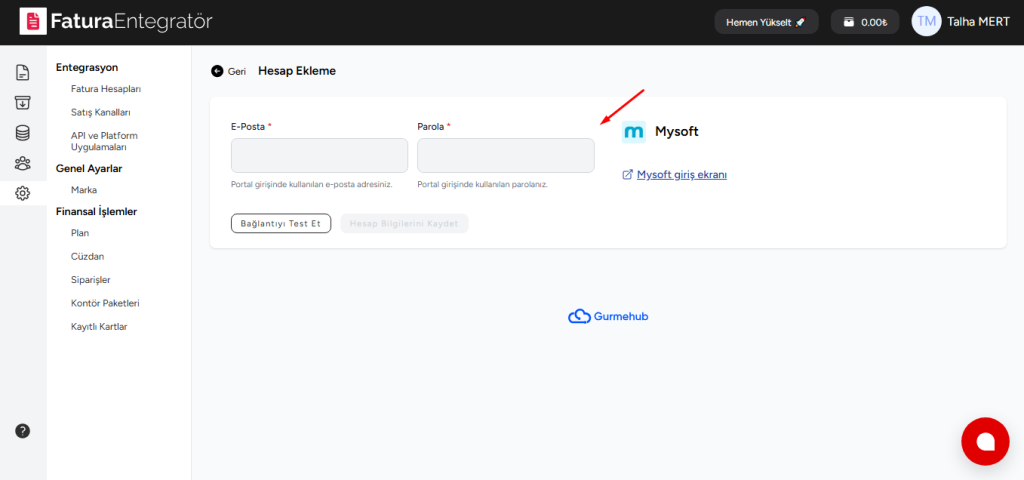Screen dimensions: 1024x480
Task: Open the database stack sidebar icon
Action: [22, 133]
